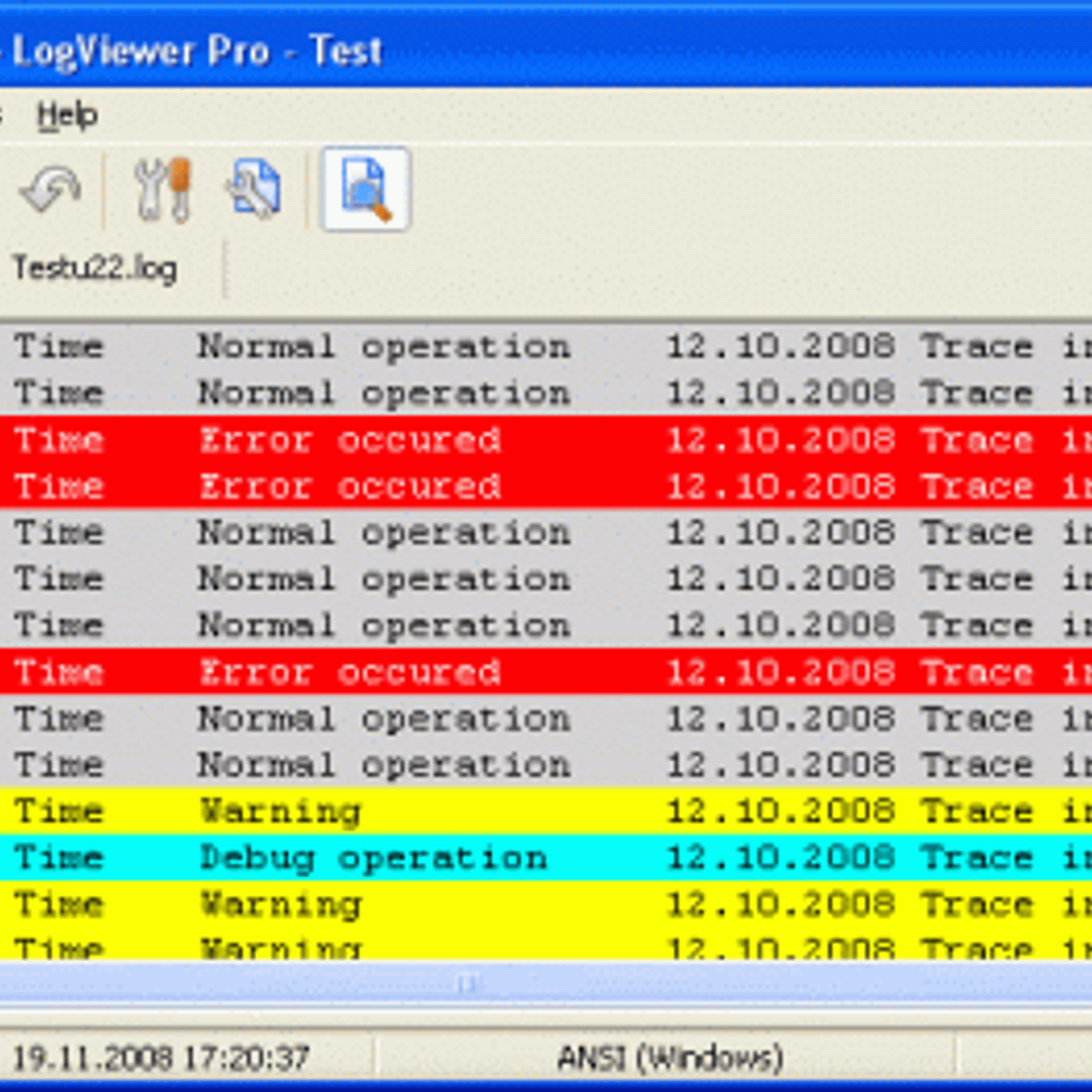This screenshot has height=1092, width=1092.
Task: Open settings via wrench and screwdriver icon
Action: click(x=162, y=190)
